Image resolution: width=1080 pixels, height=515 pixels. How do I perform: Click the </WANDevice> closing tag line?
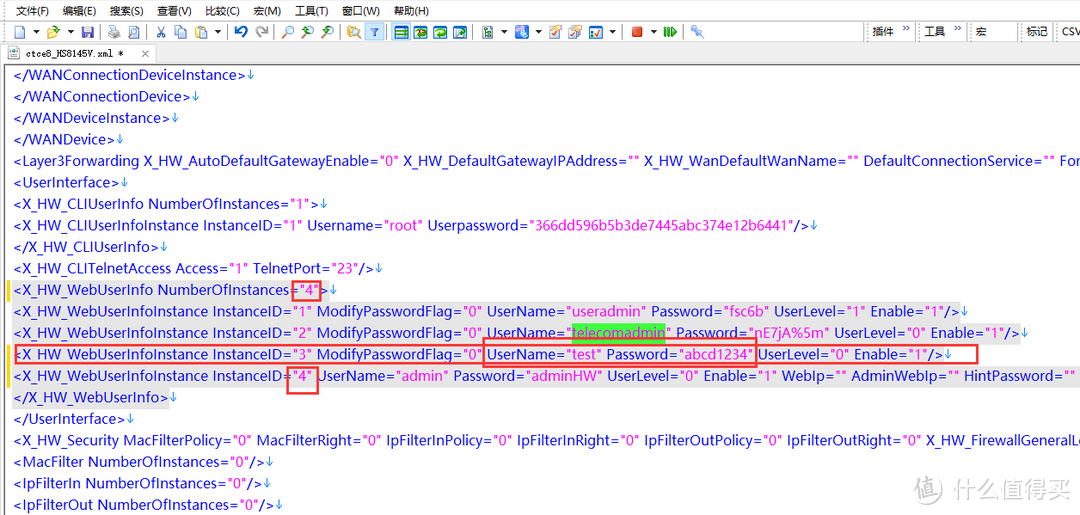tap(64, 140)
